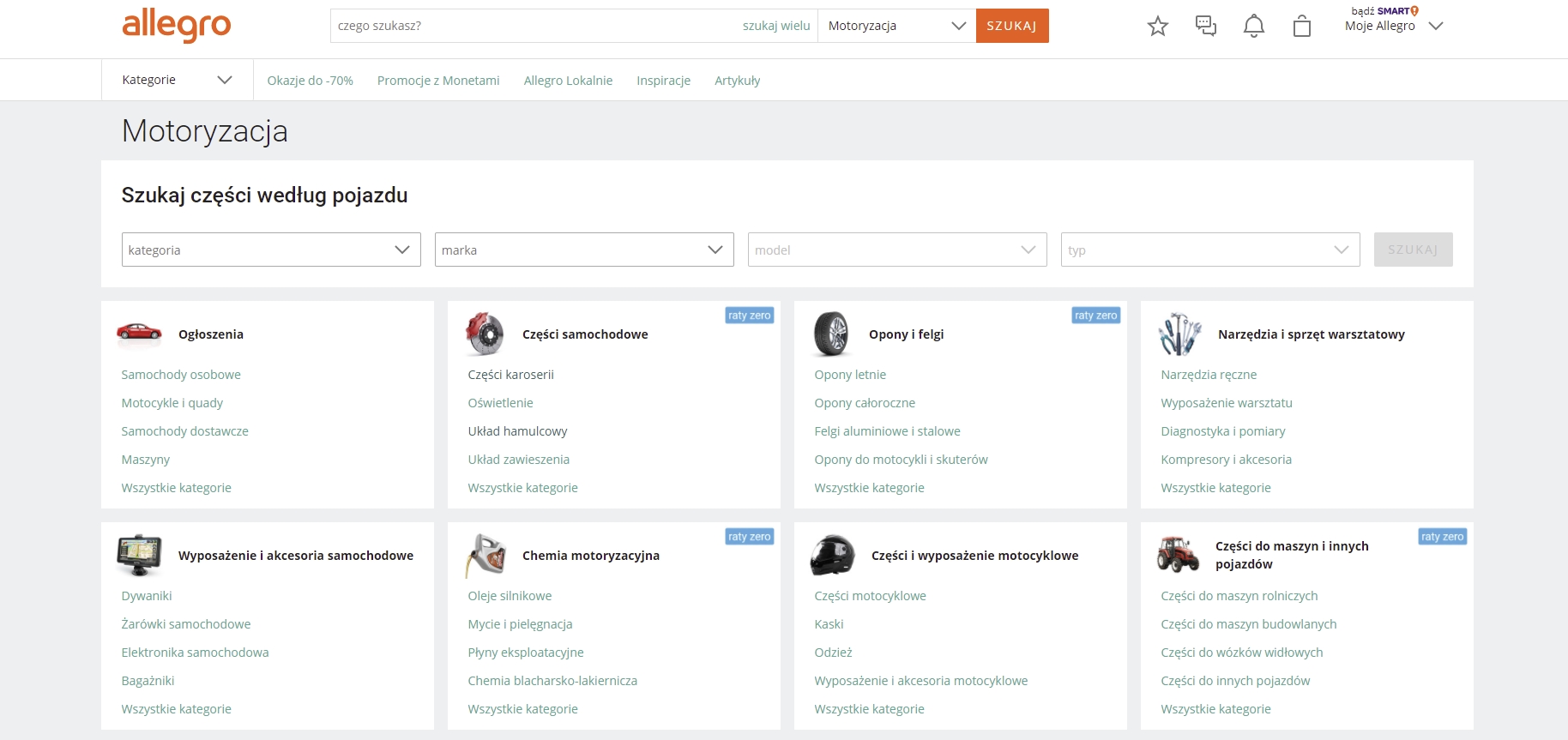Screen dimensions: 1568x740
Task: Open Samochody osobowe link
Action: [181, 375]
